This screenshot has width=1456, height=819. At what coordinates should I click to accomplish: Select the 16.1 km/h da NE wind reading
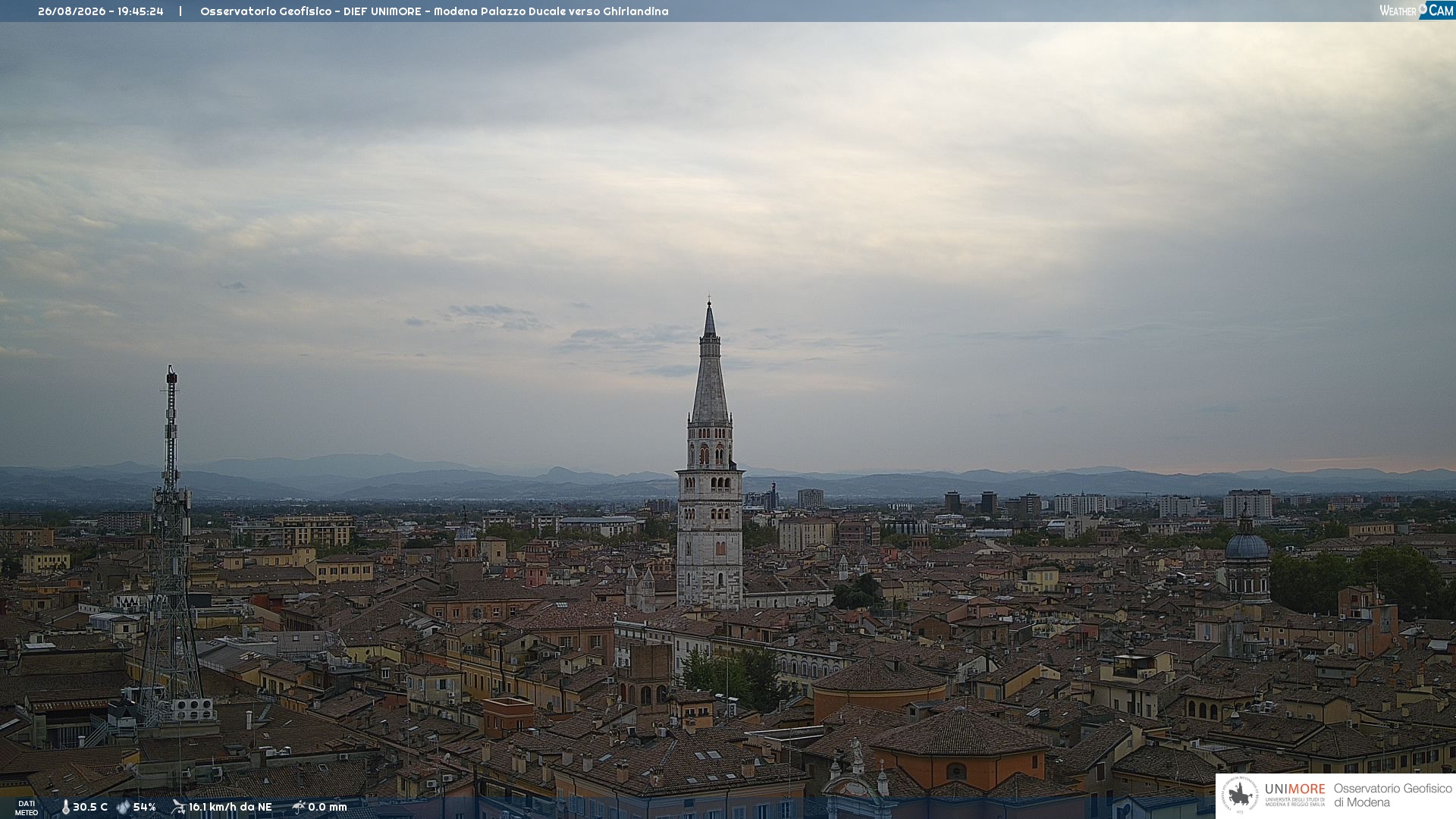[230, 807]
